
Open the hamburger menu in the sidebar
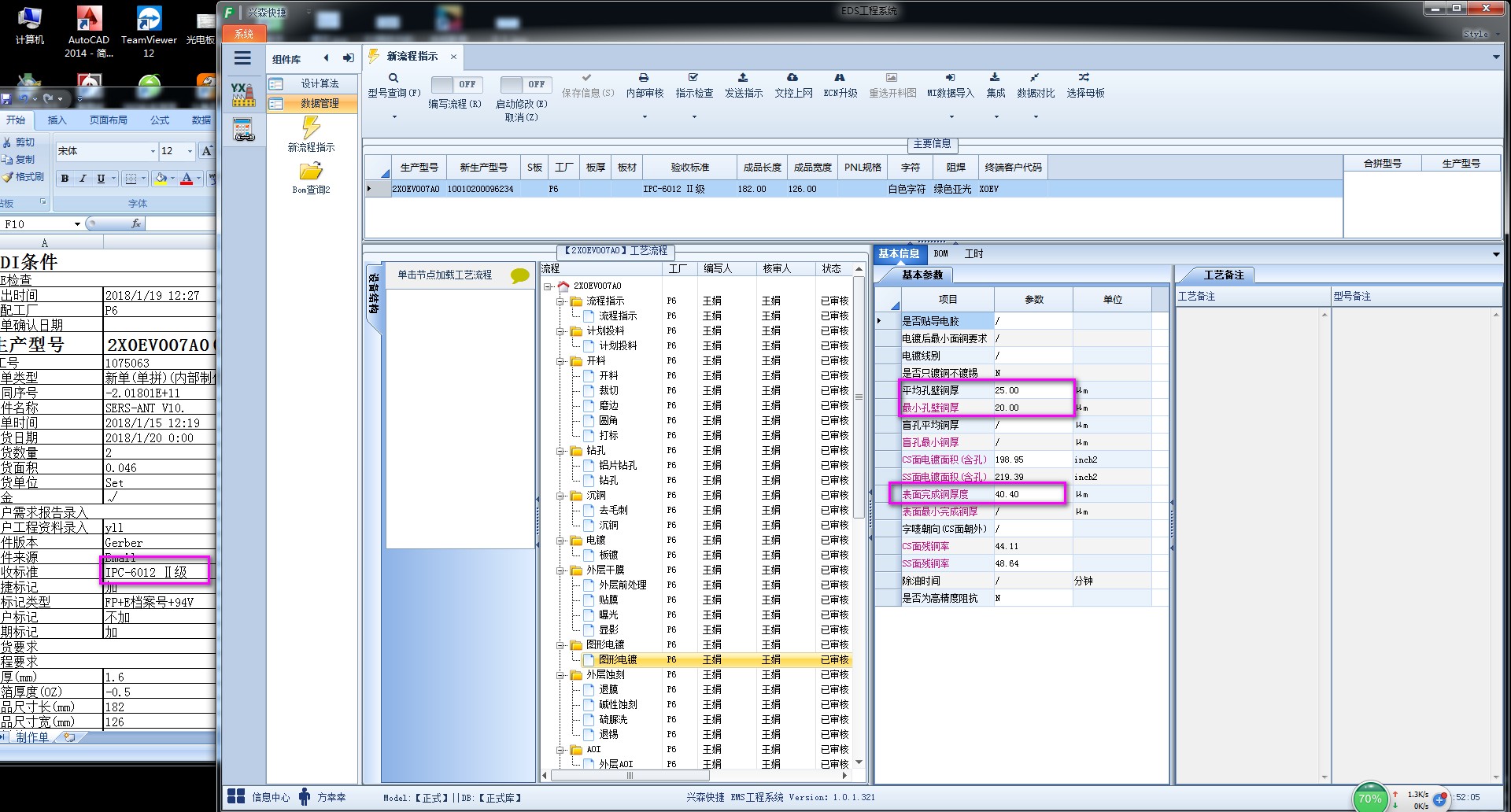pos(242,58)
